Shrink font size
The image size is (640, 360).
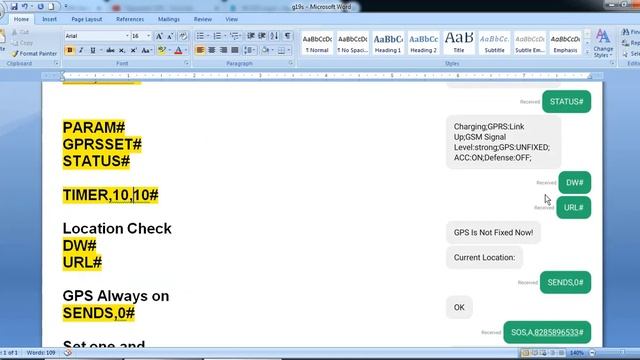pos(170,36)
